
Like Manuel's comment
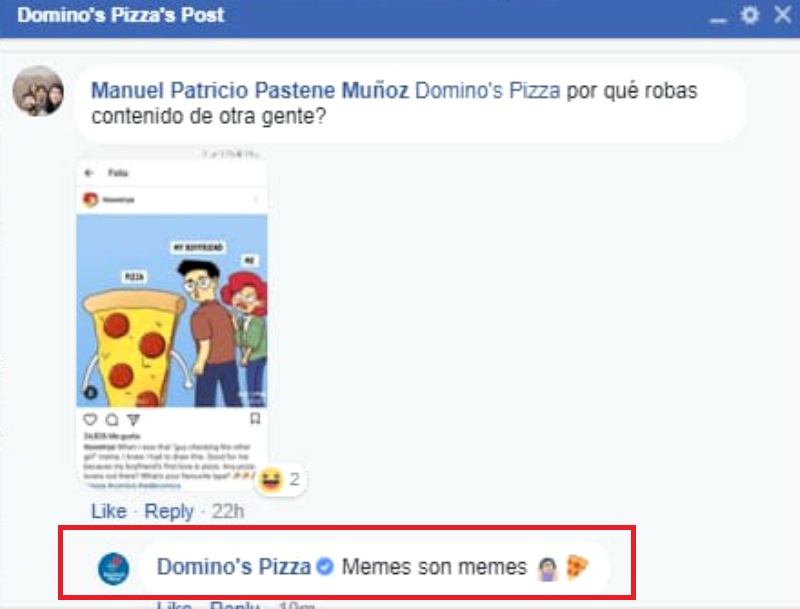pyautogui.click(x=109, y=511)
